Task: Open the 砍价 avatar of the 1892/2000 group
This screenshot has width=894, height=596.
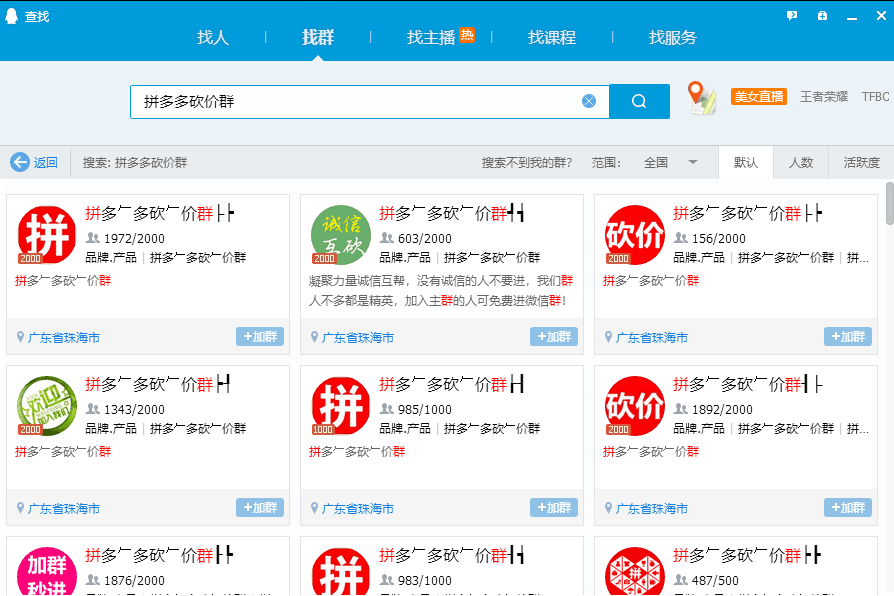Action: tap(635, 406)
